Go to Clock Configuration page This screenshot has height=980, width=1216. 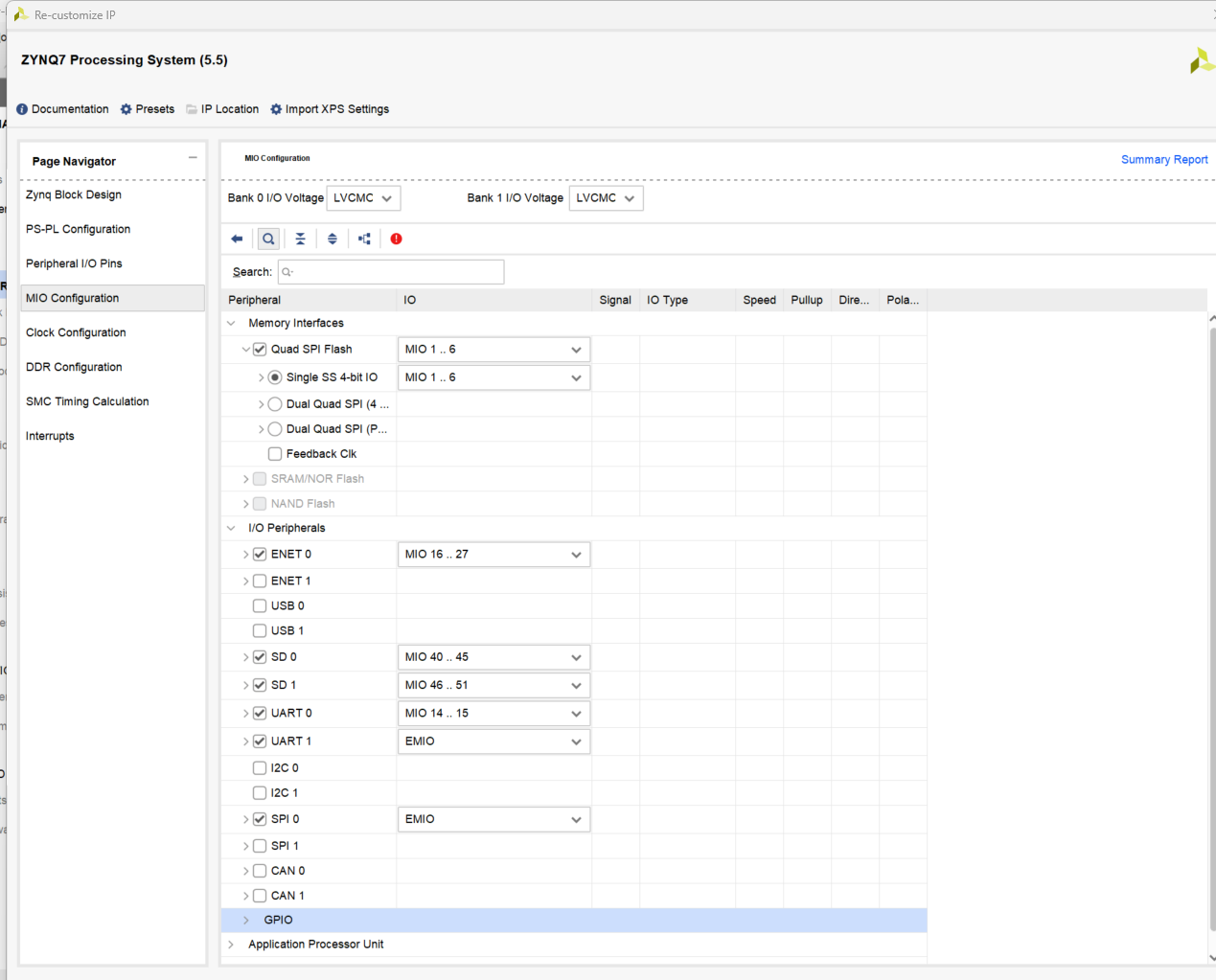76,332
